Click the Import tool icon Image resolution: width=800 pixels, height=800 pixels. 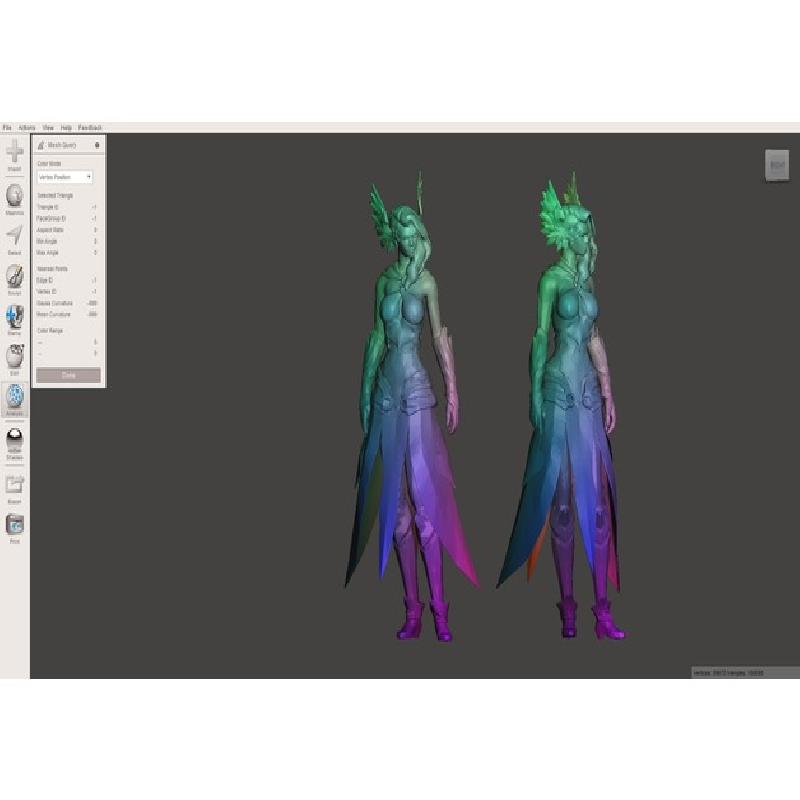pyautogui.click(x=15, y=153)
